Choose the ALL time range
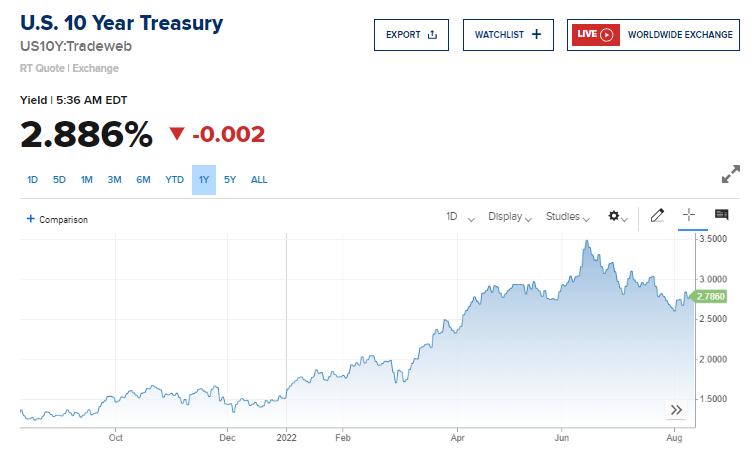Screen dimensions: 755x457 (259, 180)
